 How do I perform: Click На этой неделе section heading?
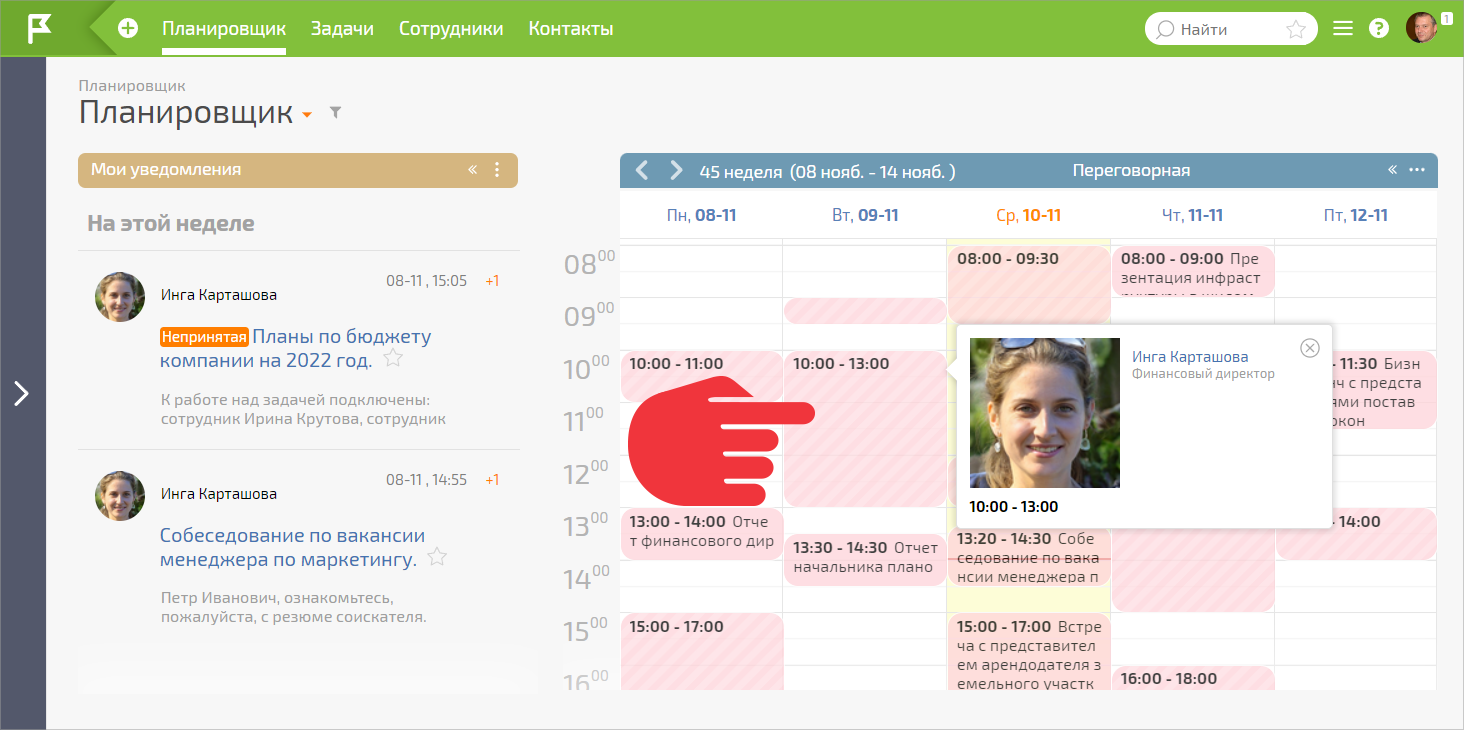pos(171,223)
